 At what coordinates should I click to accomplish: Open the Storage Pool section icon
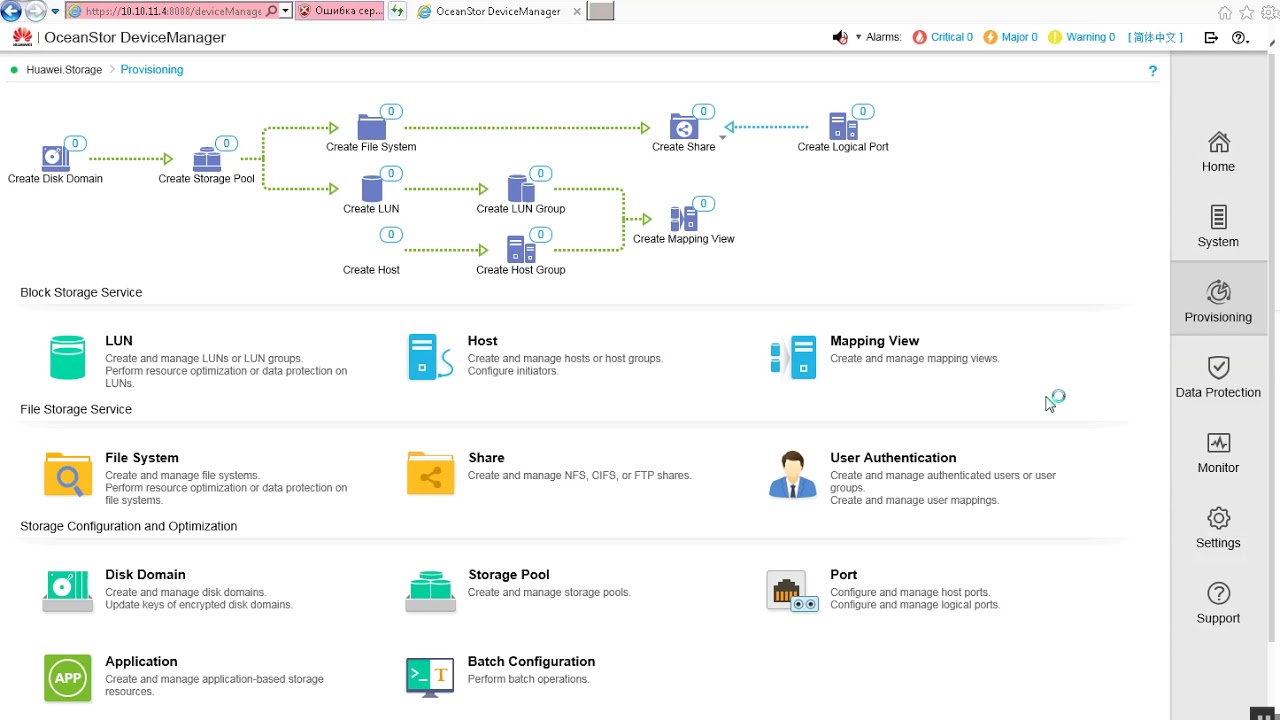(431, 591)
